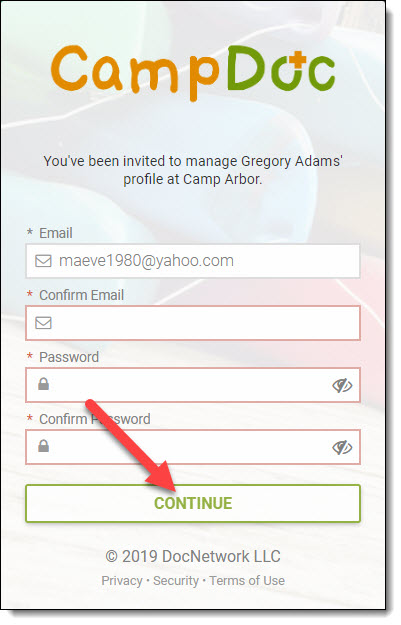Click the envelope icon in the Email field

coord(43,261)
